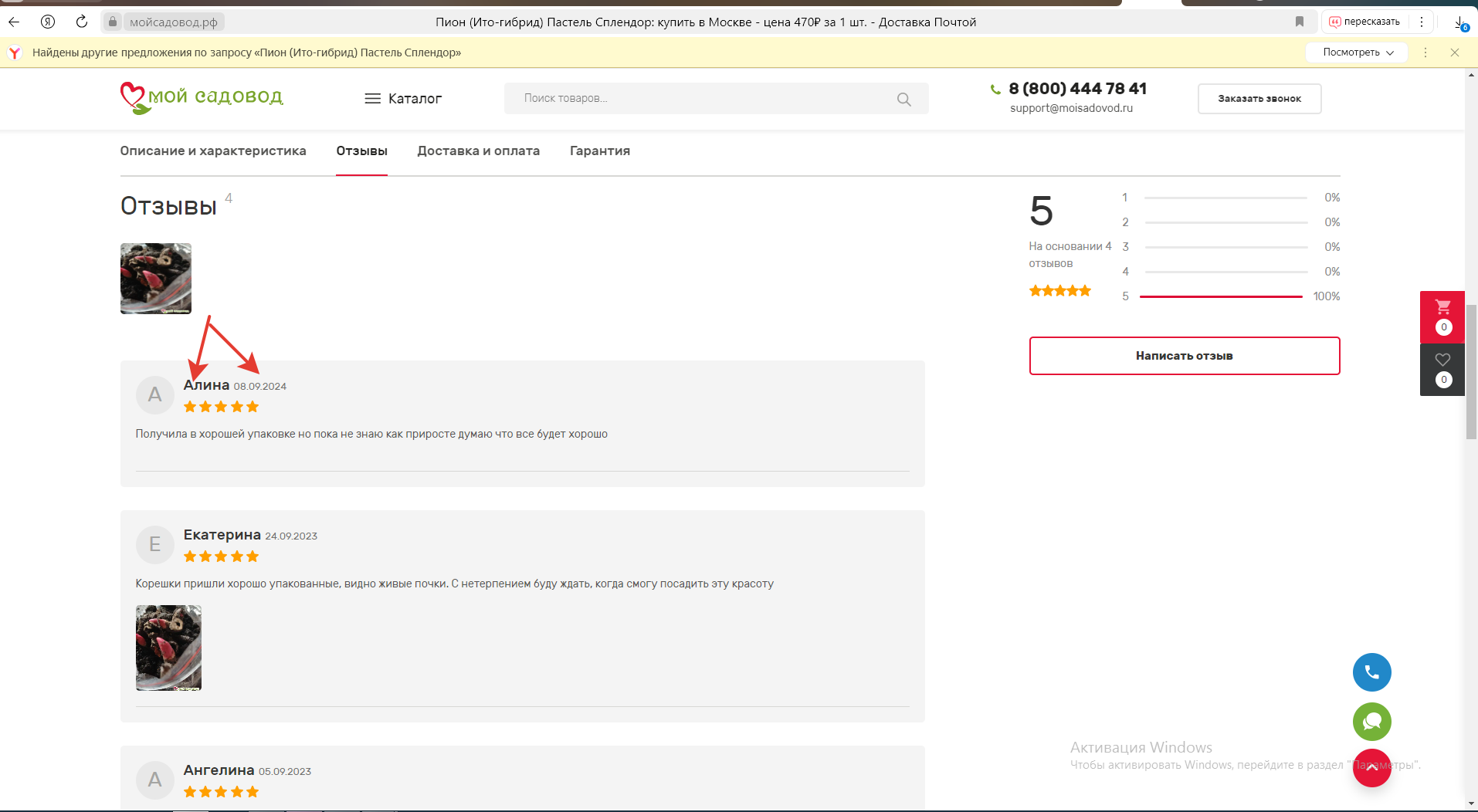Open the favorites heart widget
This screenshot has height=812, width=1478.
pos(1442,369)
